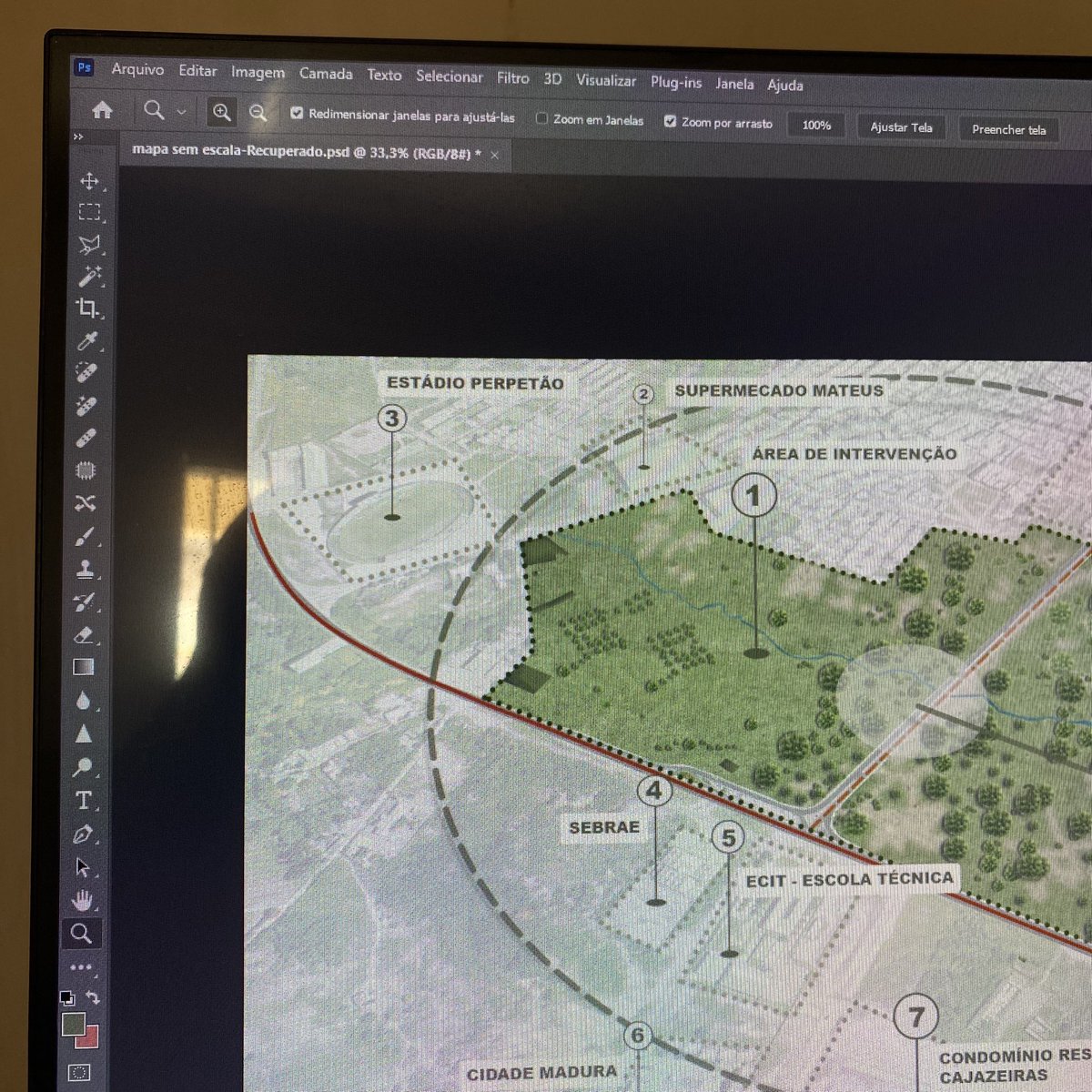Choose Zoom In mode in options bar

click(221, 112)
